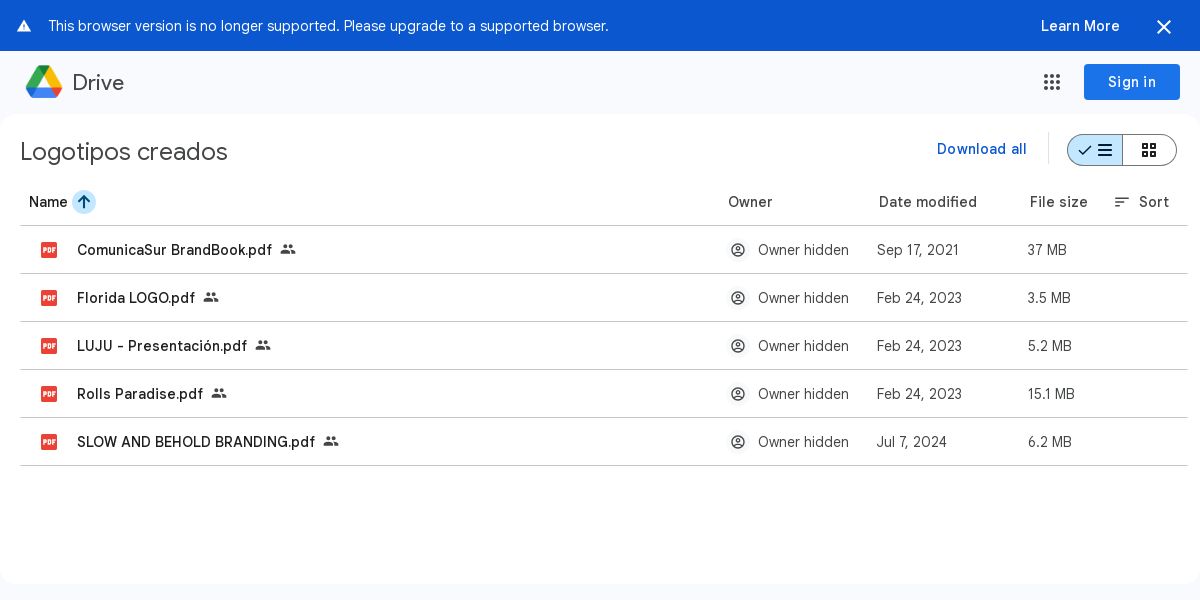Image resolution: width=1200 pixels, height=600 pixels.
Task: Reverse sort direction with the arrow
Action: pos(84,202)
